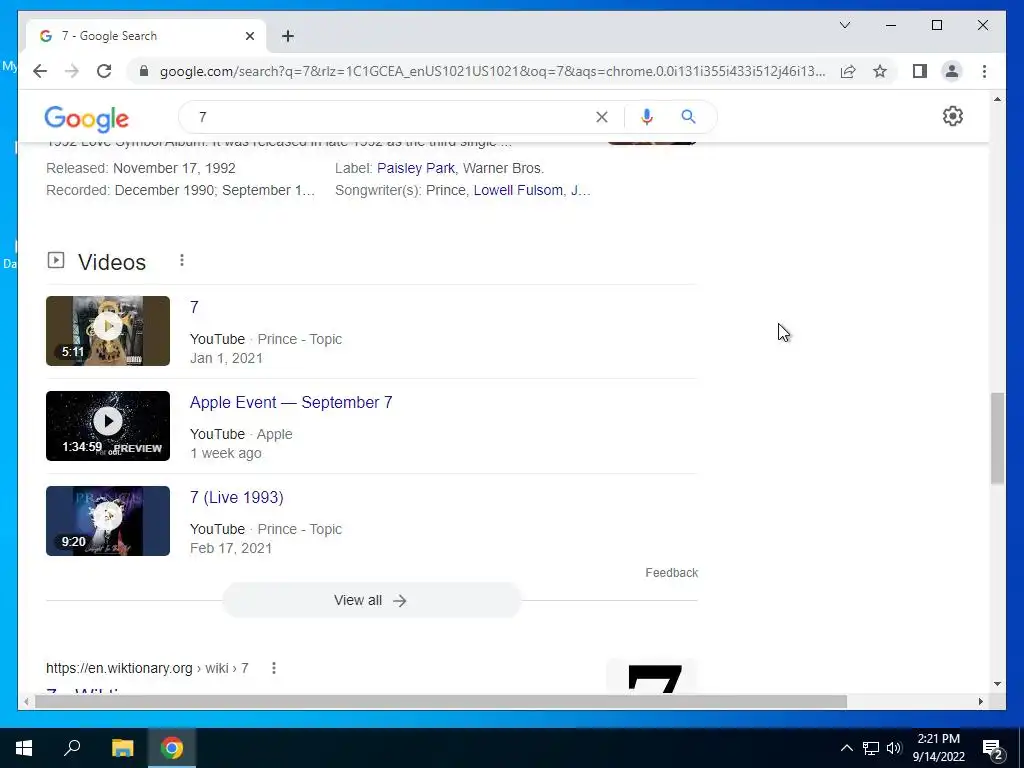
Task: Open the wiktionary result three-dot menu
Action: coord(274,668)
